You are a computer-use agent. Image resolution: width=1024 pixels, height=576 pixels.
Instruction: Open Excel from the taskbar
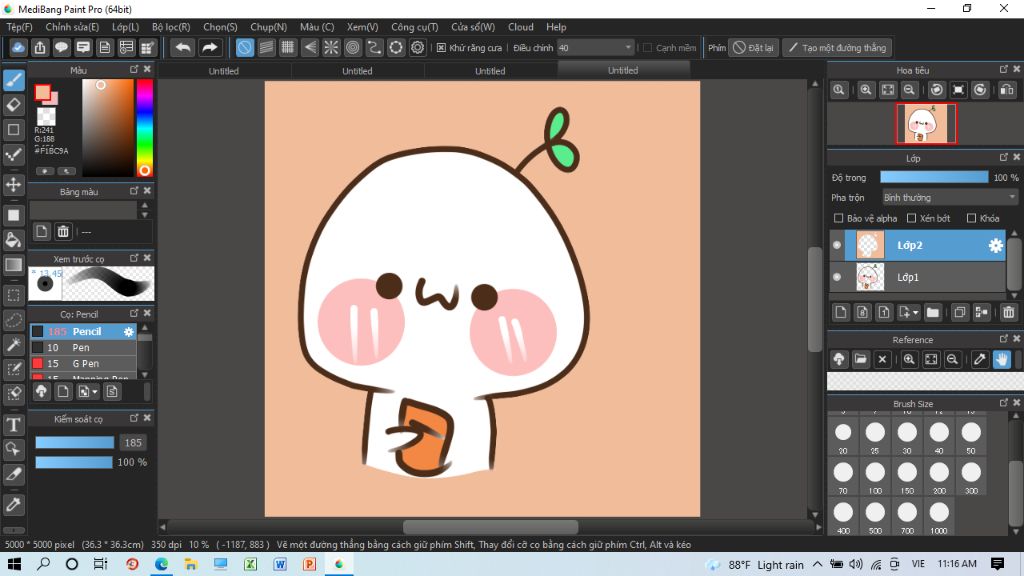tap(250, 564)
